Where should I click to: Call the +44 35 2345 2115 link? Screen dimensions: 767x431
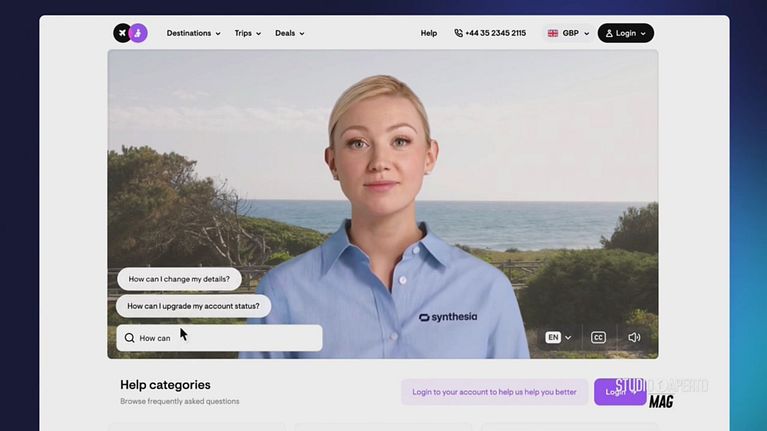pos(495,33)
